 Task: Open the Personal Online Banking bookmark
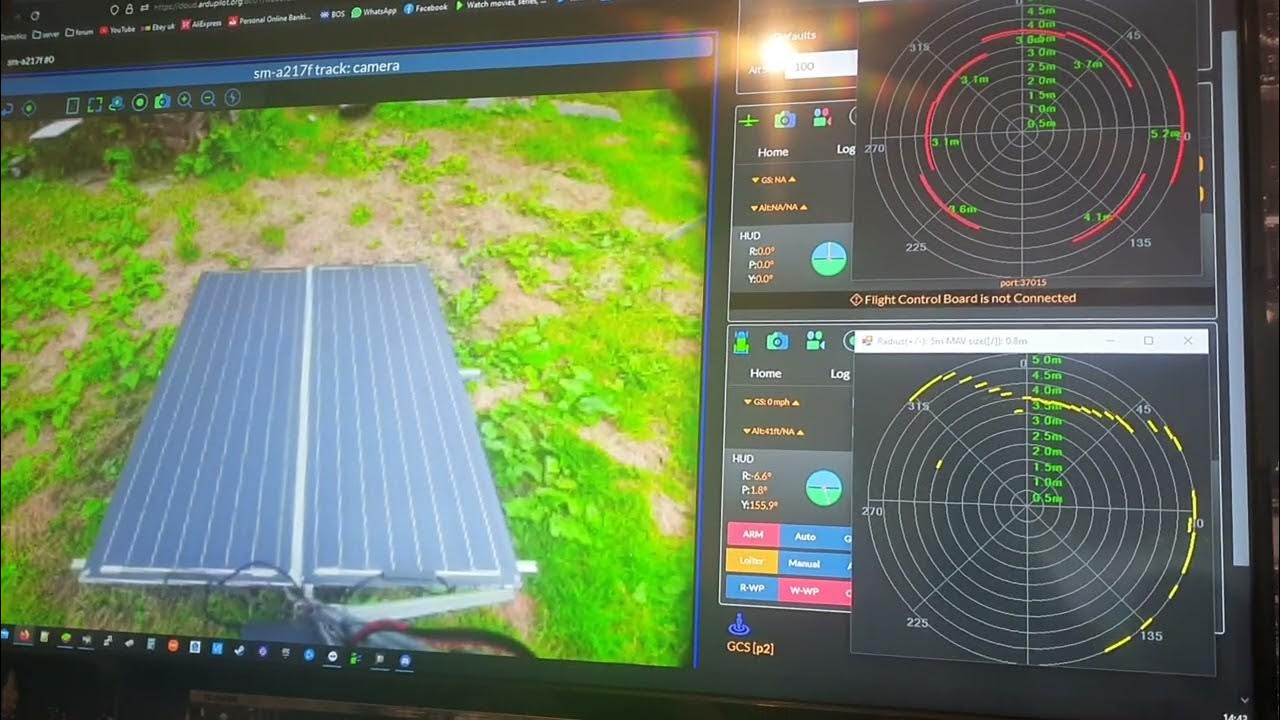pos(270,19)
